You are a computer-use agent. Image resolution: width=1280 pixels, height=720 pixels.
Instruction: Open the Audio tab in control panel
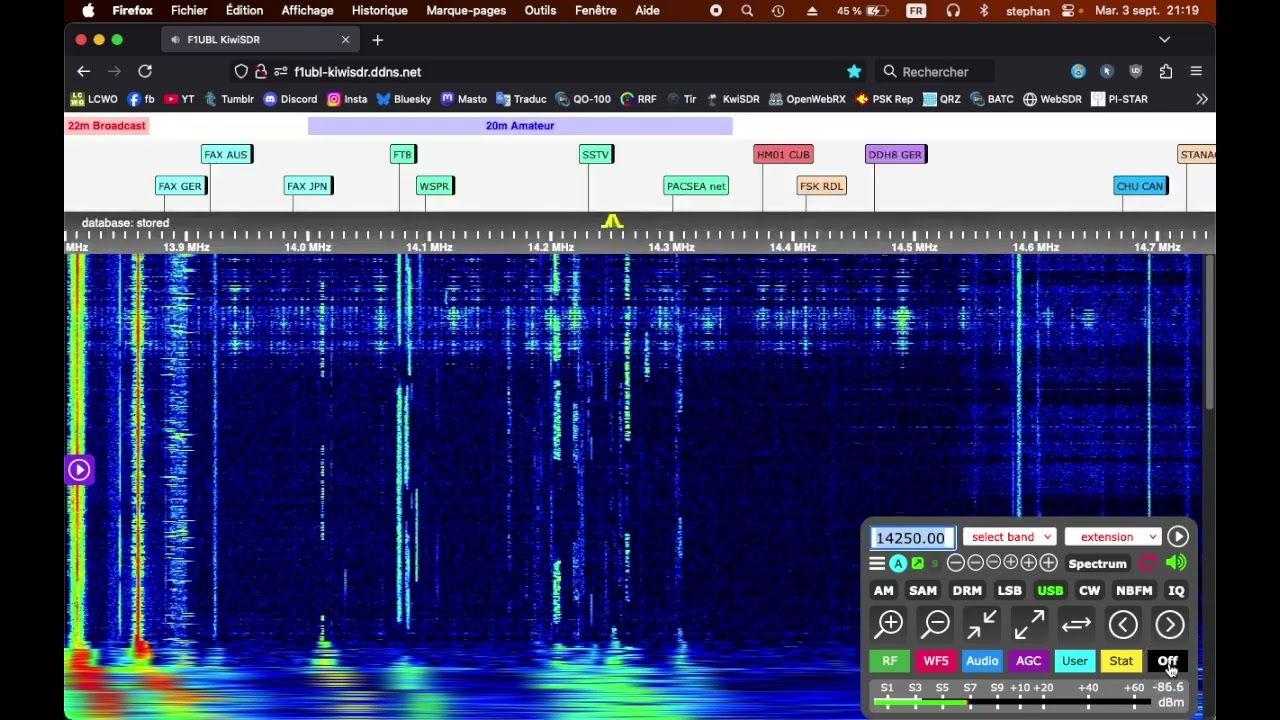pyautogui.click(x=982, y=661)
